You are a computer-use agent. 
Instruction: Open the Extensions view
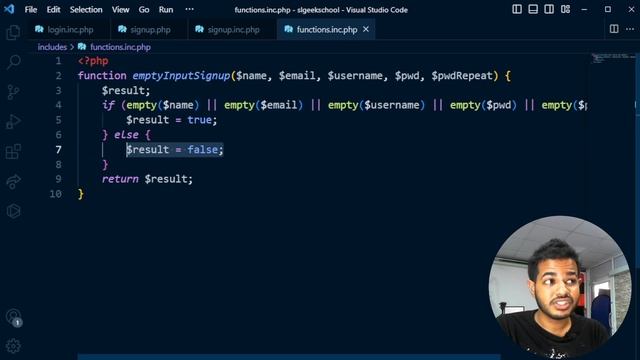13,151
